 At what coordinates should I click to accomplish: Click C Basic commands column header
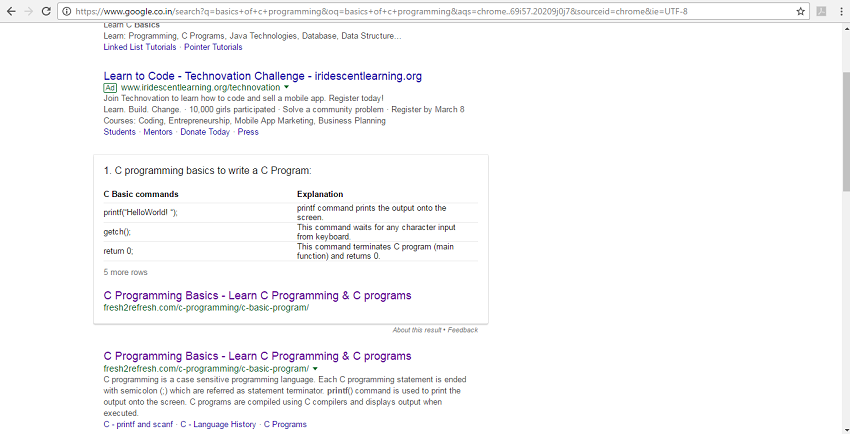tap(141, 194)
